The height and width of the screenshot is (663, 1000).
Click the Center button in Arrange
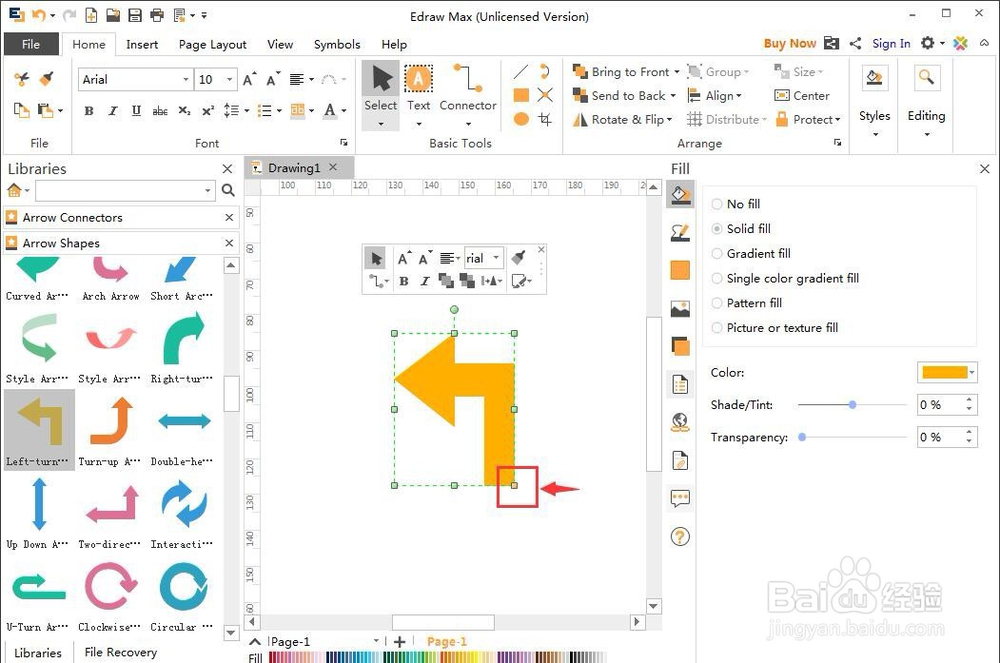coord(802,96)
